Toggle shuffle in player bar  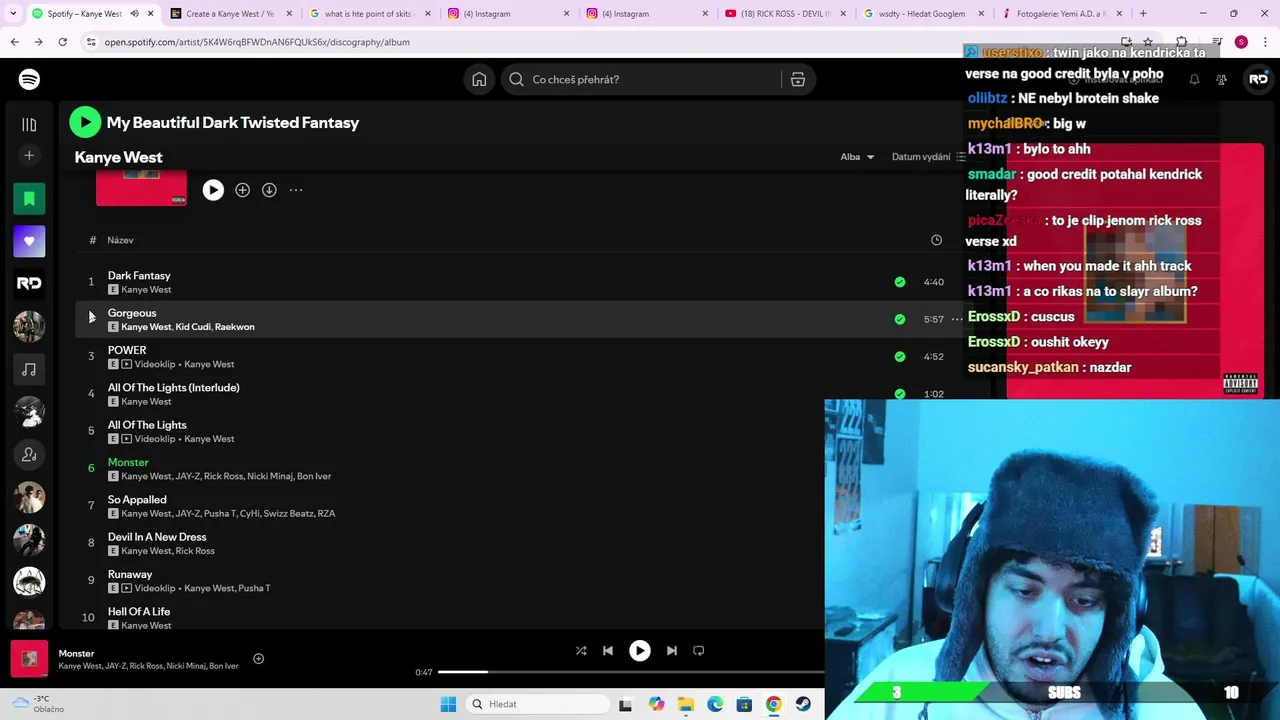(581, 651)
